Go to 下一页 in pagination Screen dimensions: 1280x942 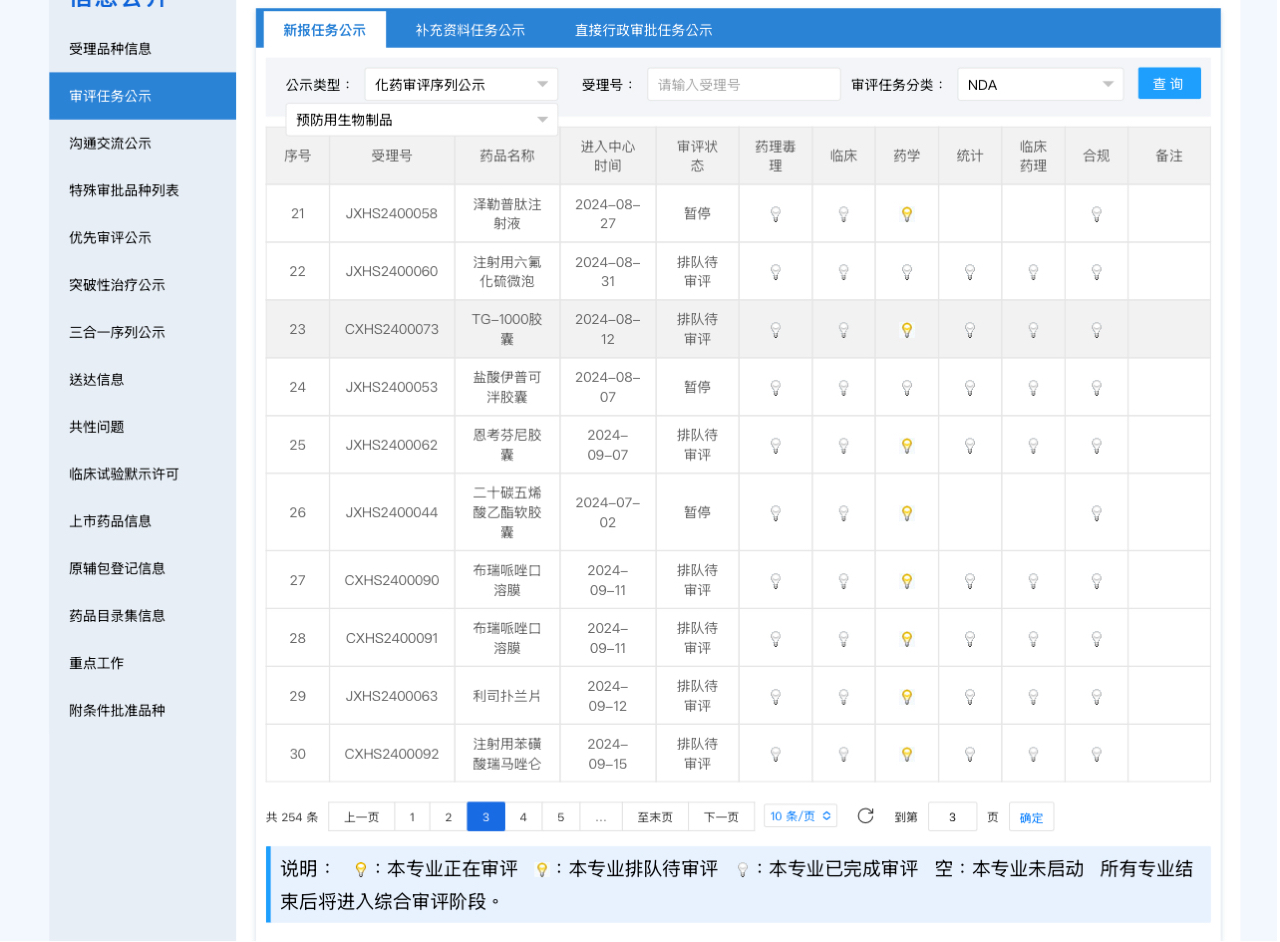721,817
